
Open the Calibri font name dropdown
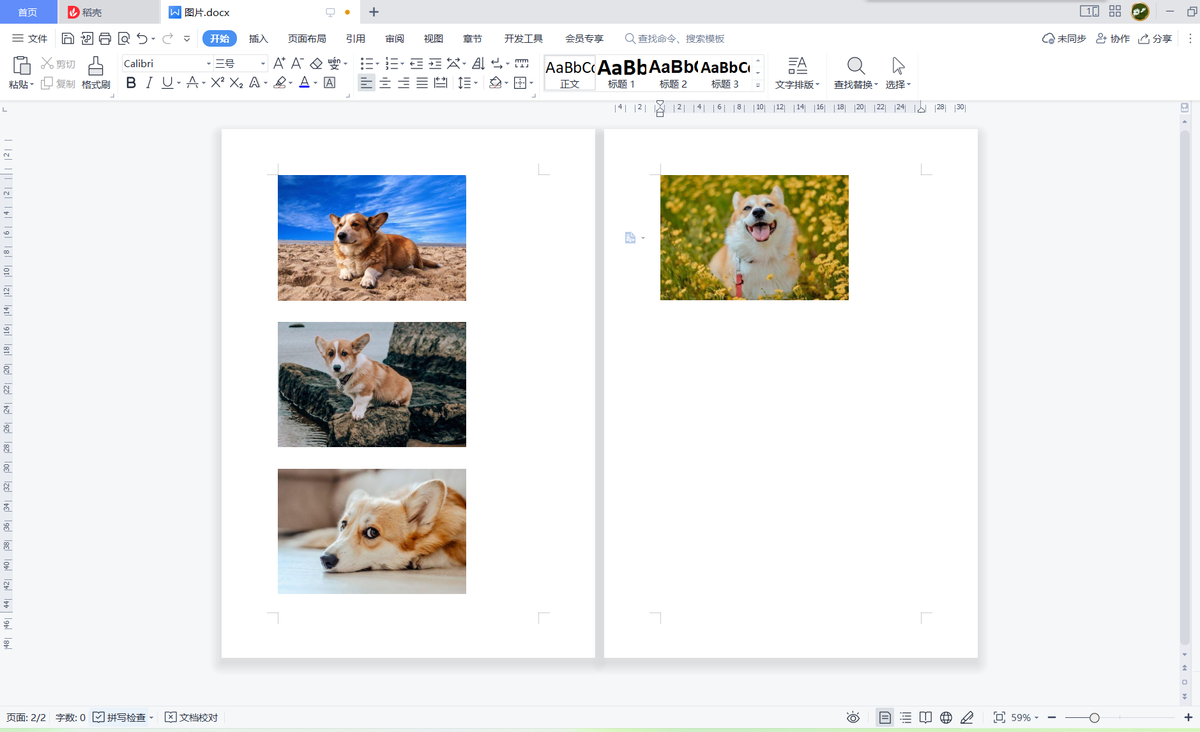point(166,63)
